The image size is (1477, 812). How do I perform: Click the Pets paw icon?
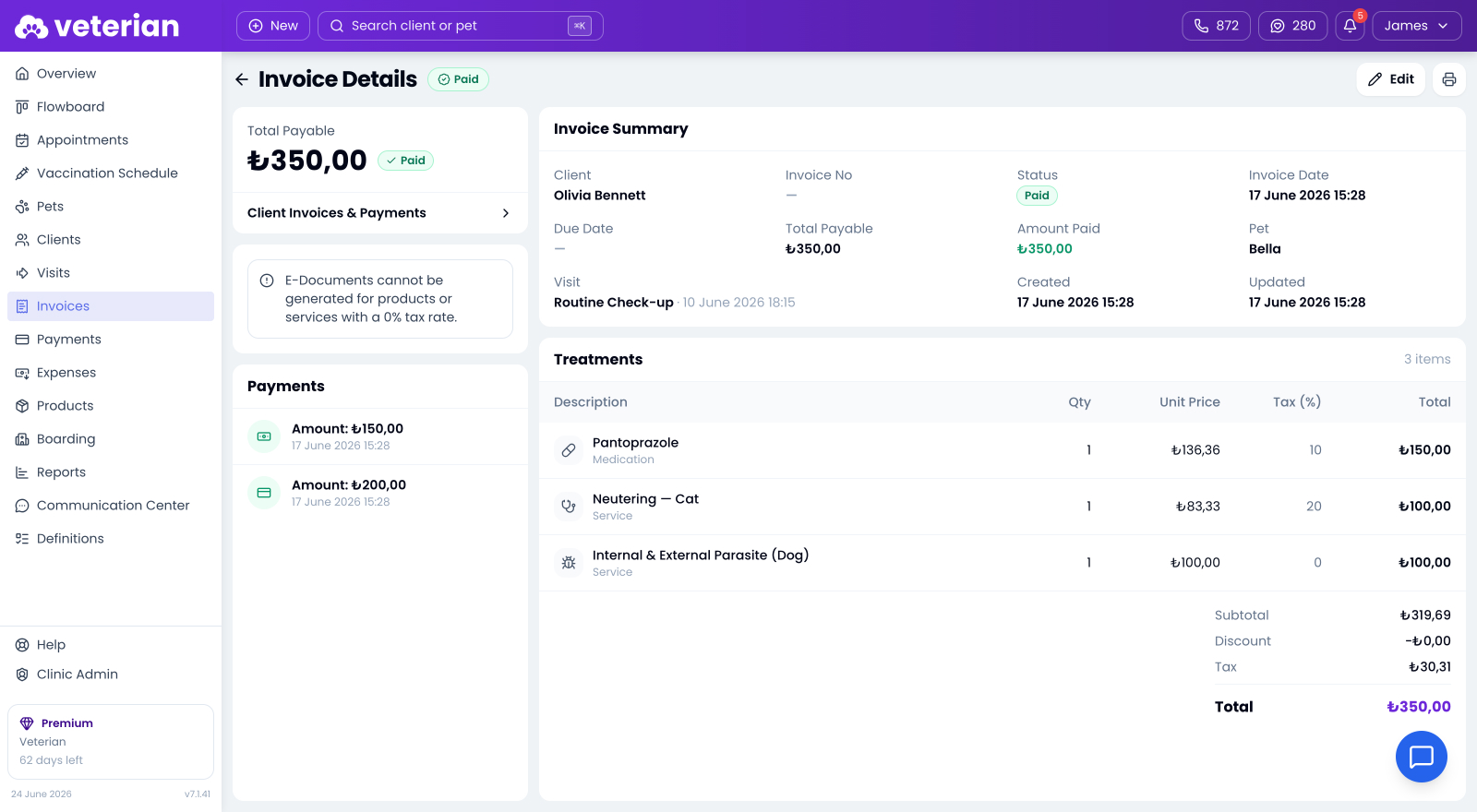[x=22, y=207]
